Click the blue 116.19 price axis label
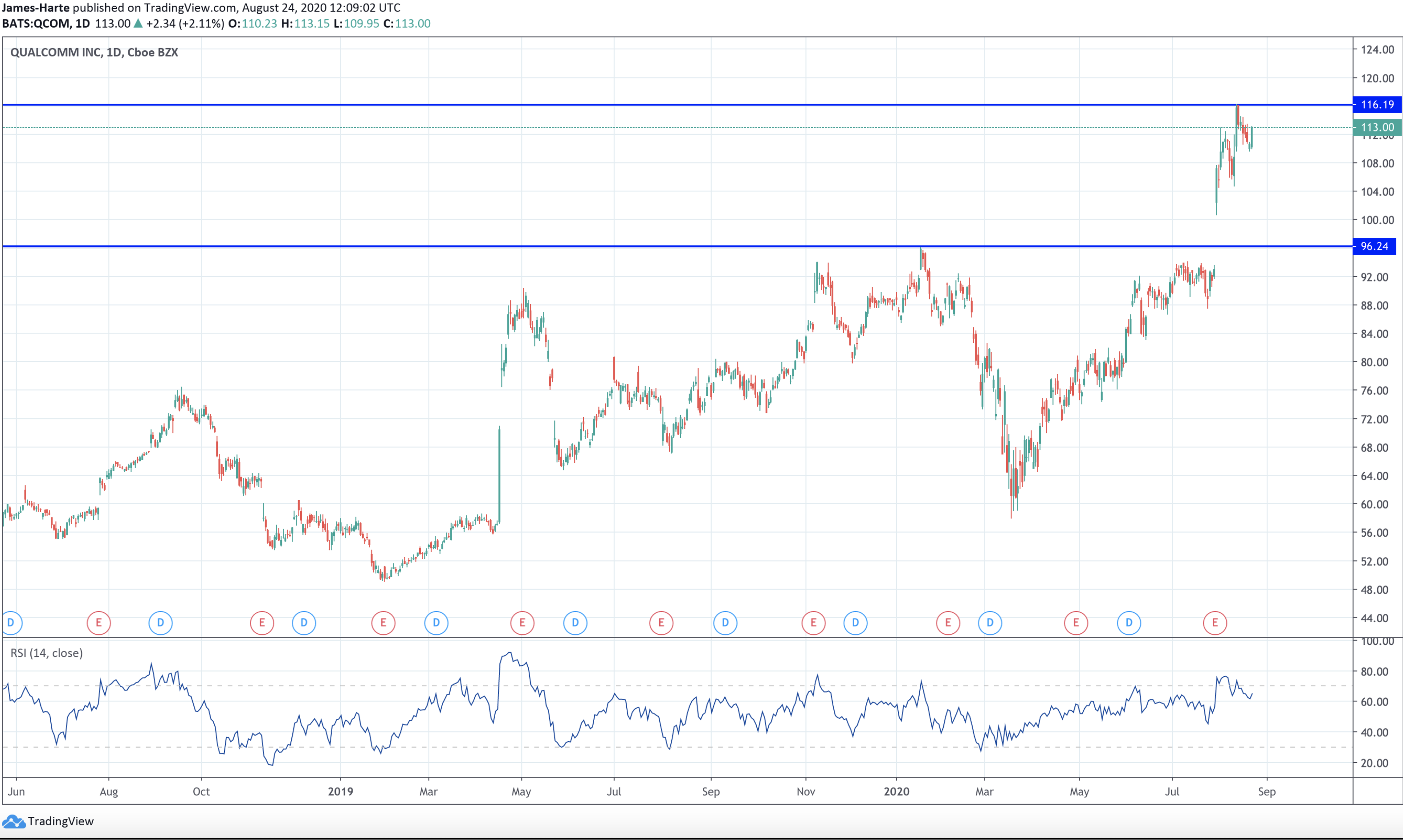 pyautogui.click(x=1376, y=105)
